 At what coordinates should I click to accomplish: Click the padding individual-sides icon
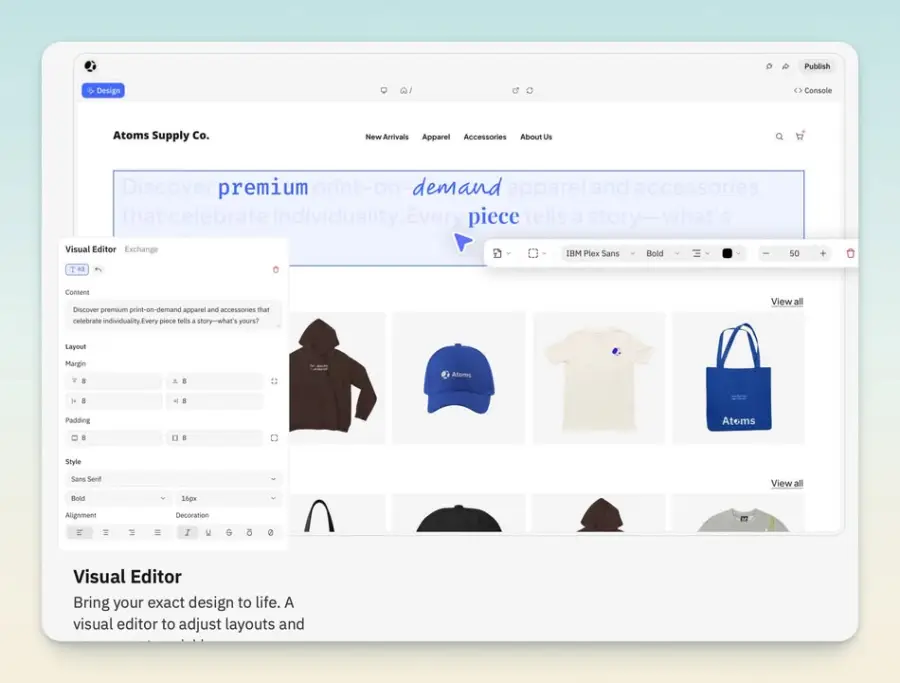[274, 438]
